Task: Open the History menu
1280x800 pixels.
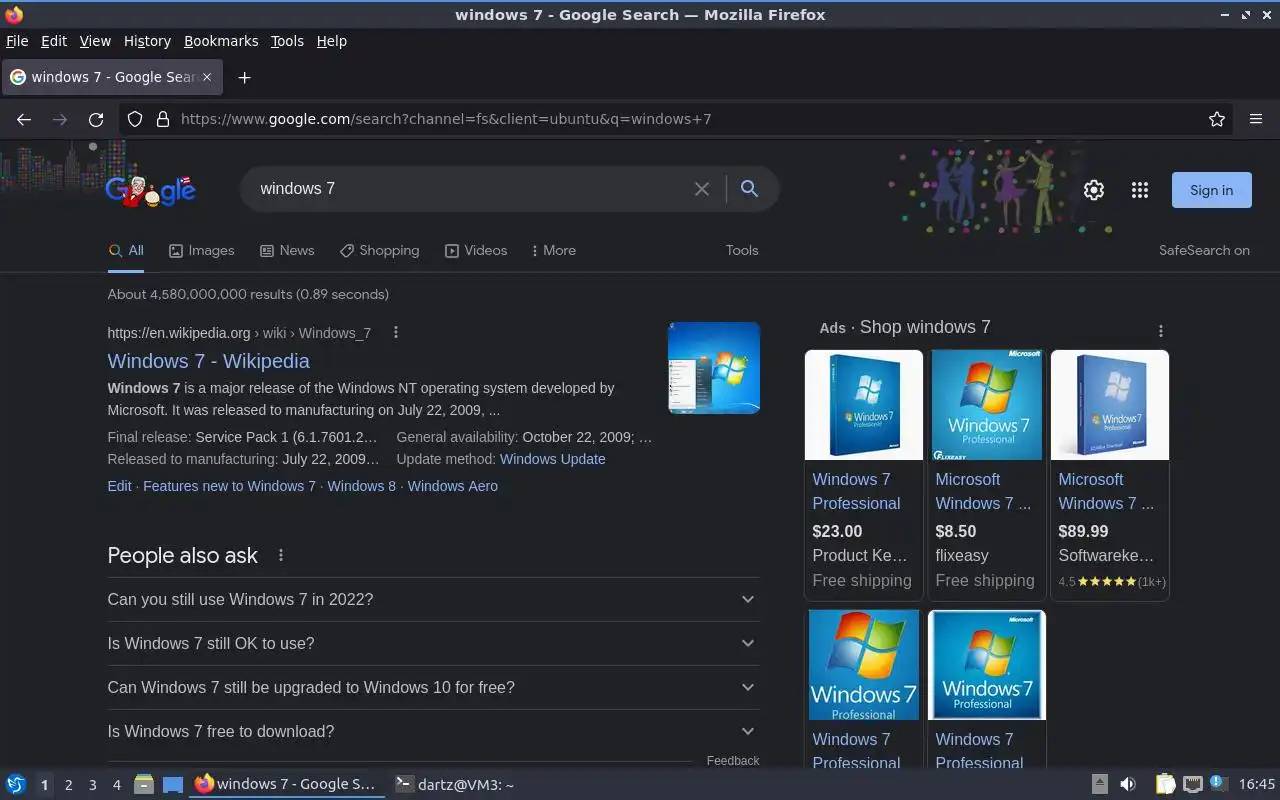Action: click(147, 41)
